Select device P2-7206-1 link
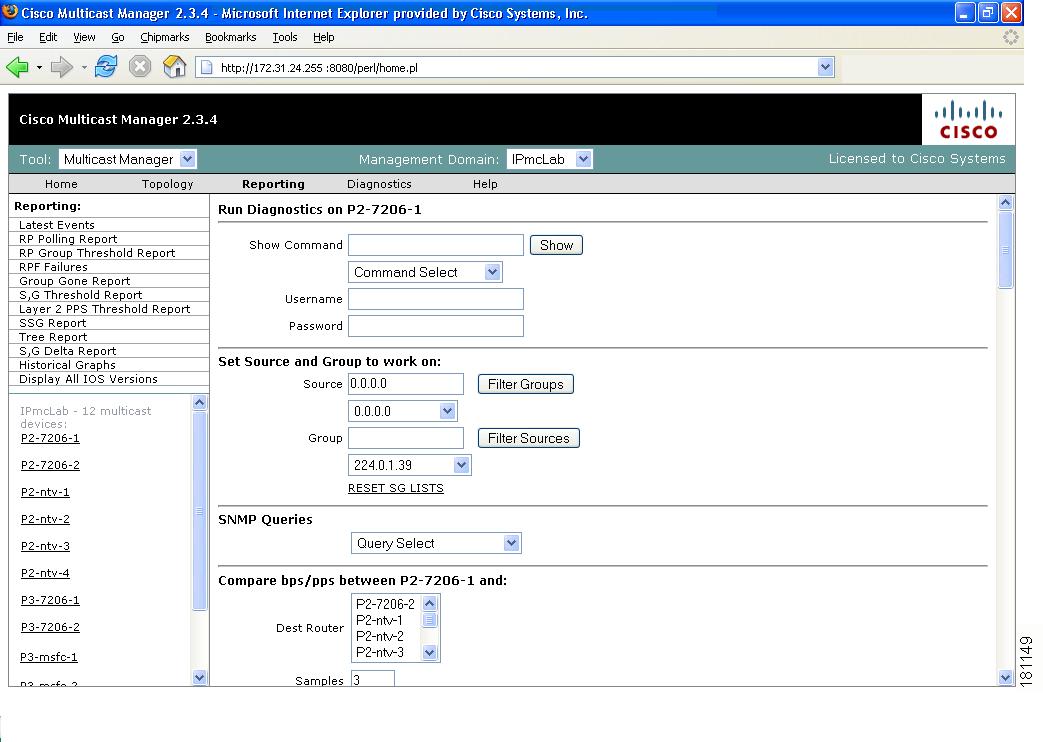The image size is (1043, 742). pos(50,438)
